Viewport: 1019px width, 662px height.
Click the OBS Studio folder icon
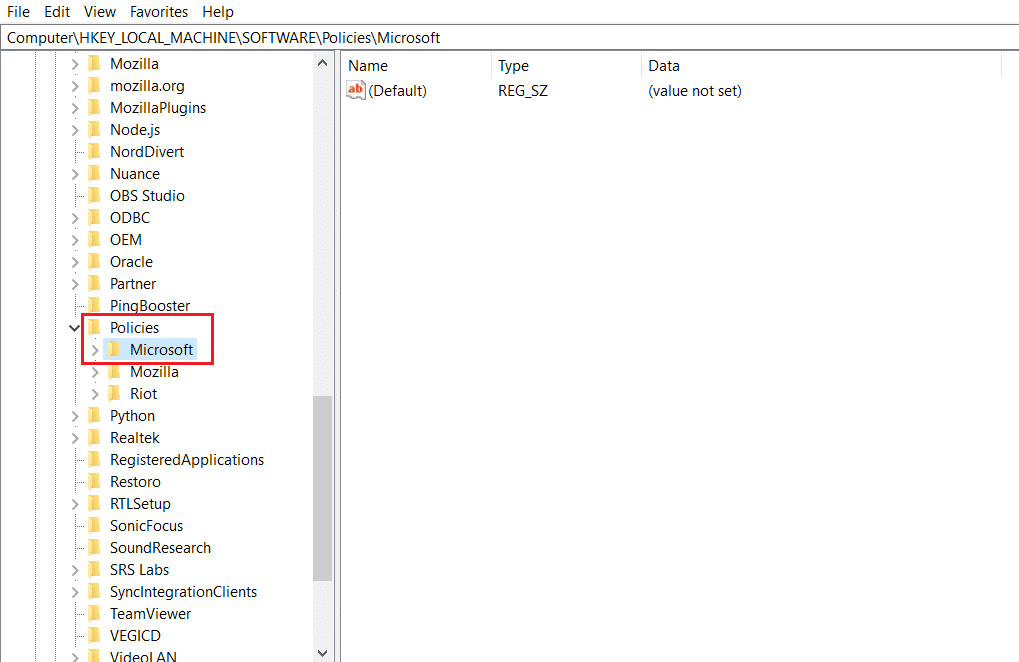94,196
